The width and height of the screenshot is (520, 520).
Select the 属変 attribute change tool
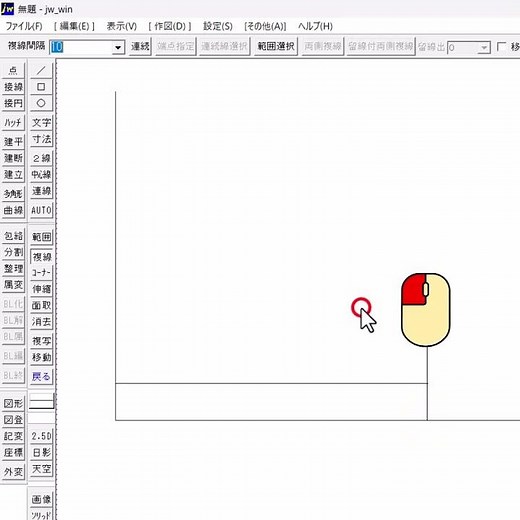click(13, 285)
